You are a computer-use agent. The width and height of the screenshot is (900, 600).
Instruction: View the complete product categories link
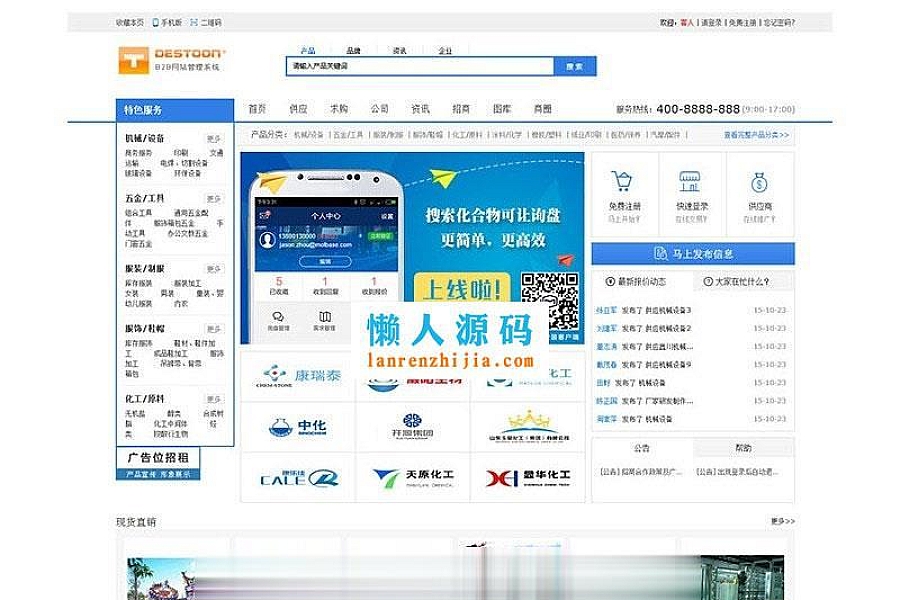point(756,135)
